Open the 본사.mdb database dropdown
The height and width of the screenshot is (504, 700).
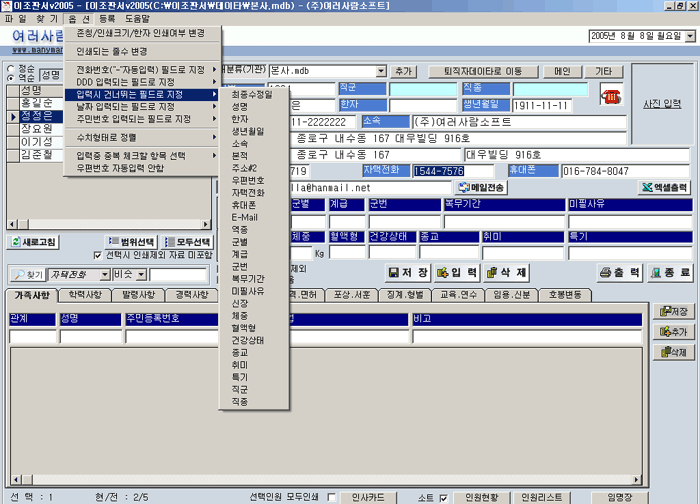point(381,72)
